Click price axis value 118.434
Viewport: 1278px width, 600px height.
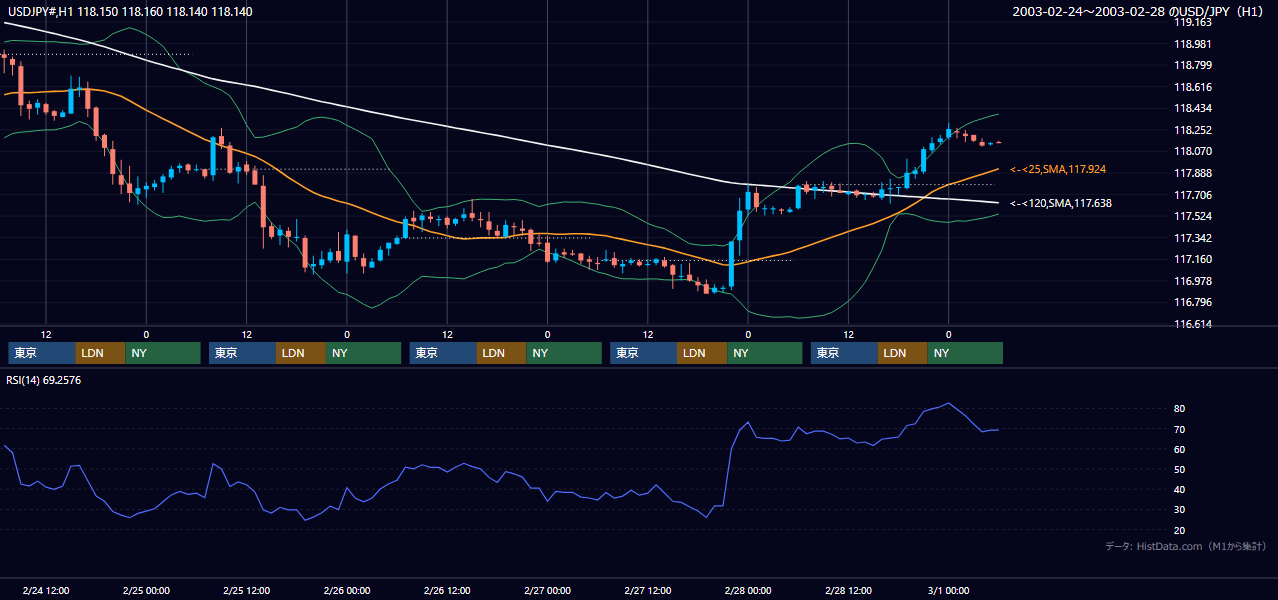[x=1192, y=108]
